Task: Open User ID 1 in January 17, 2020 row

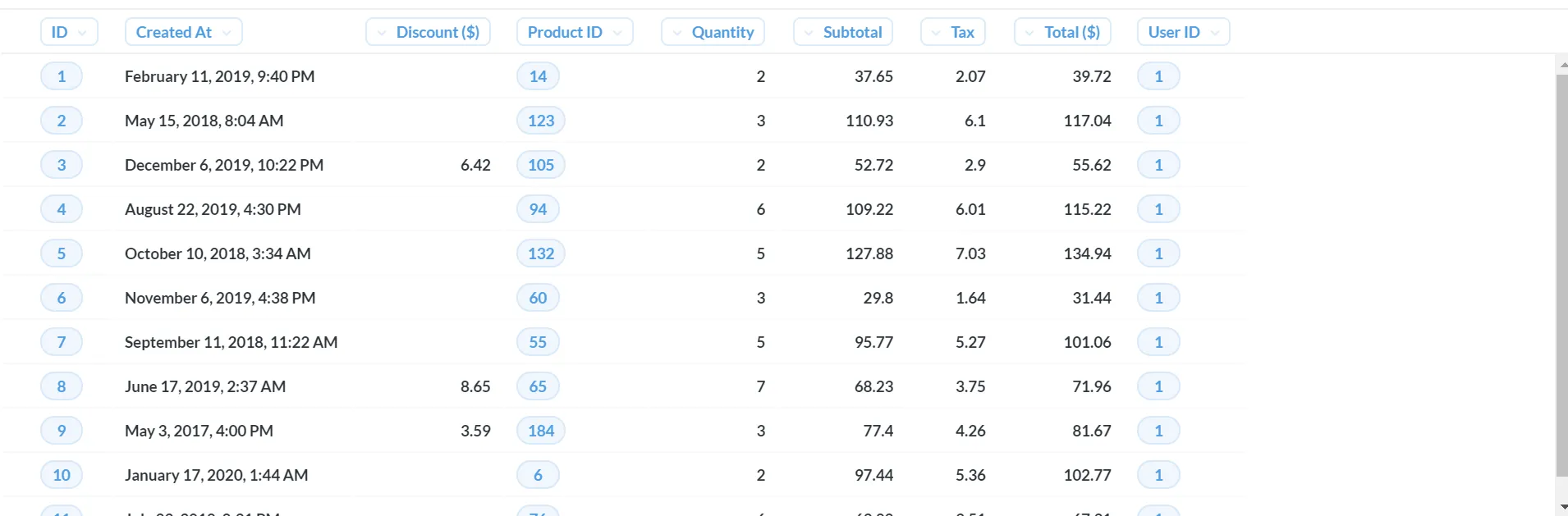Action: click(1158, 475)
